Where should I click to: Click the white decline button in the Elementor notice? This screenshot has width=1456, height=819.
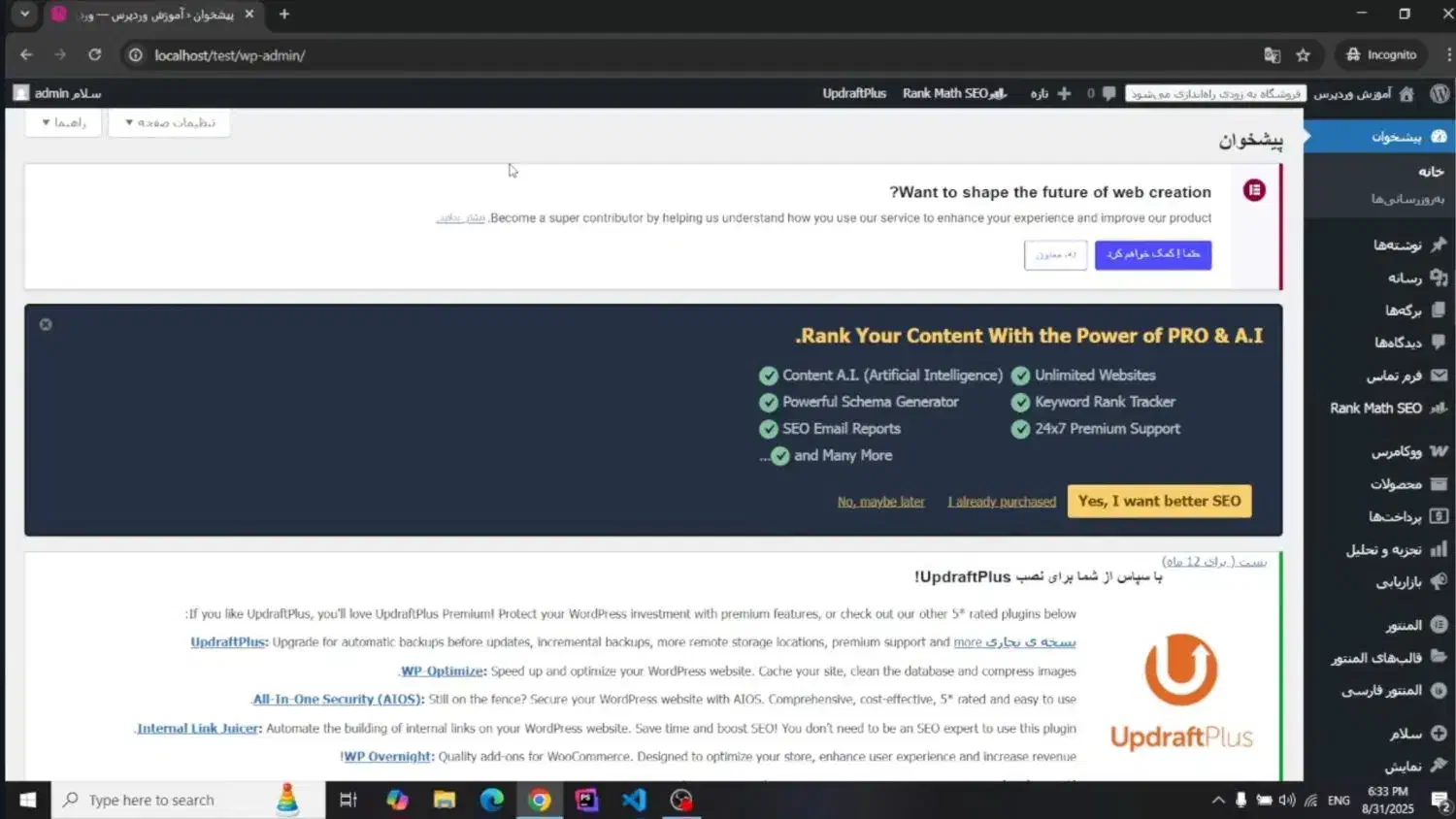tap(1056, 254)
